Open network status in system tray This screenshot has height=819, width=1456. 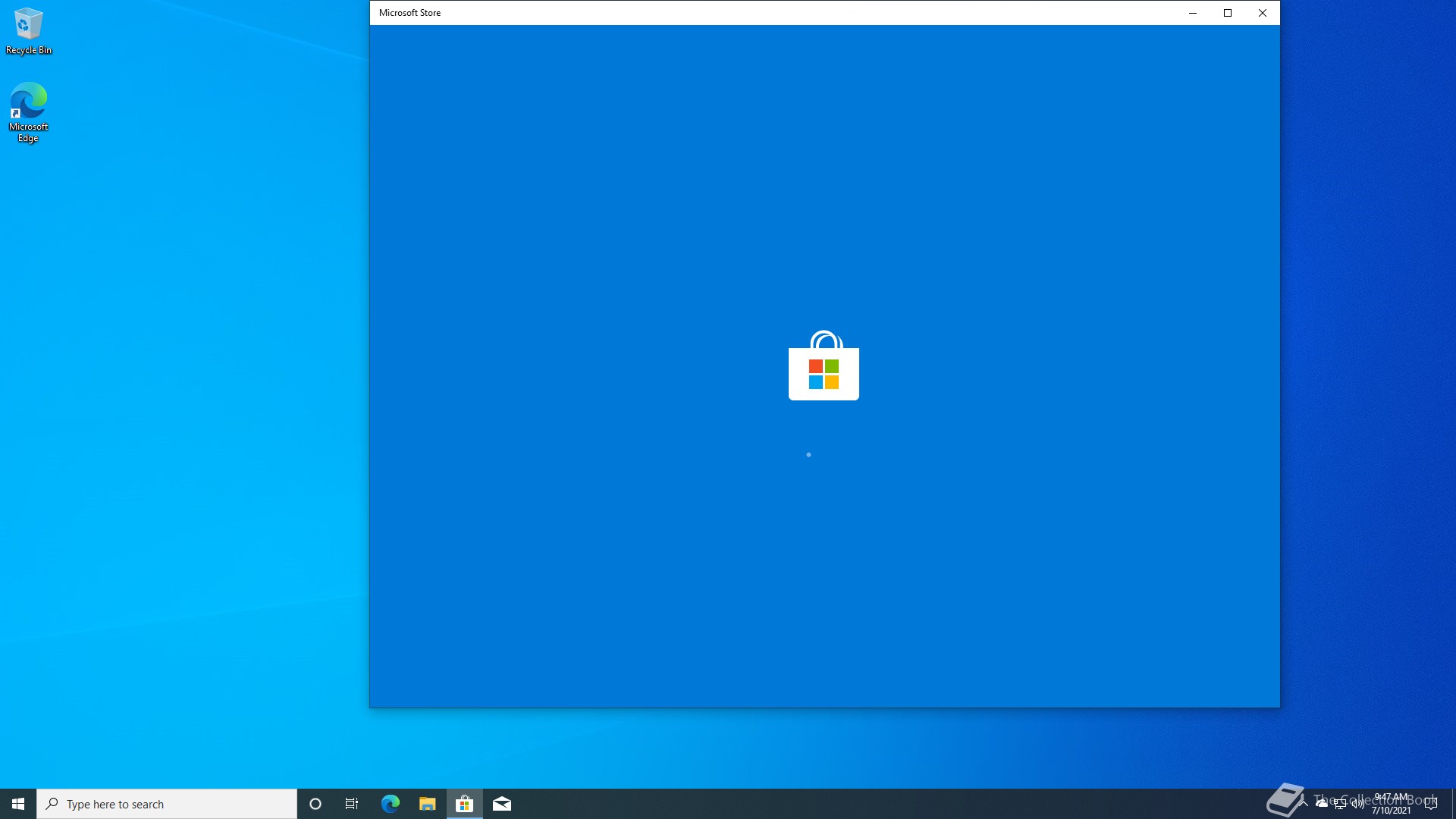1340,804
